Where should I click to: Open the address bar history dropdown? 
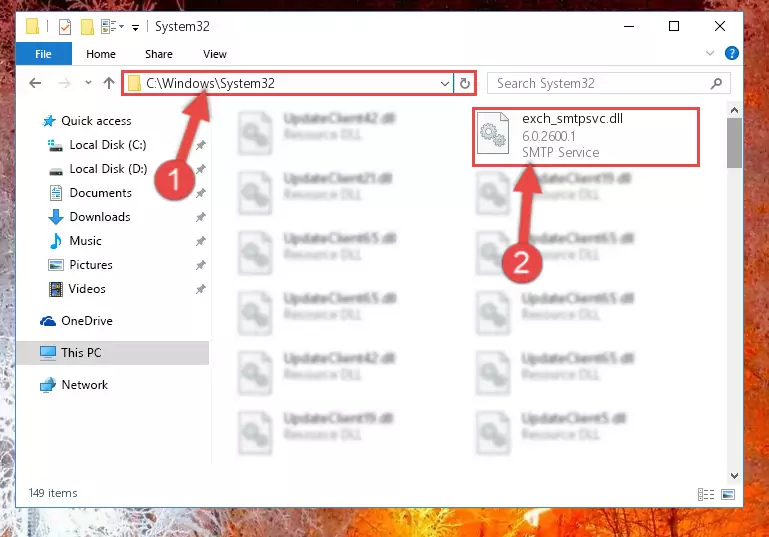point(445,83)
